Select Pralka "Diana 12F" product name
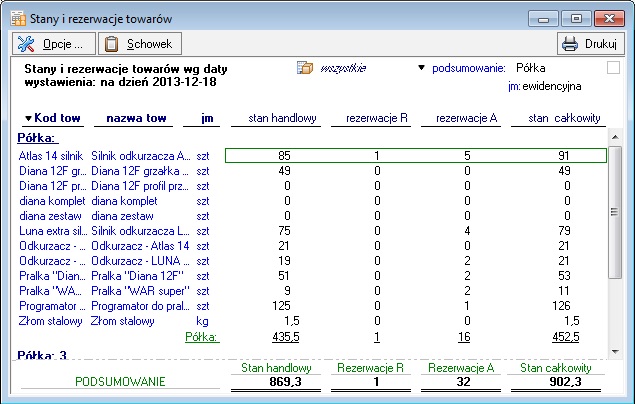The height and width of the screenshot is (404, 635). tap(137, 276)
